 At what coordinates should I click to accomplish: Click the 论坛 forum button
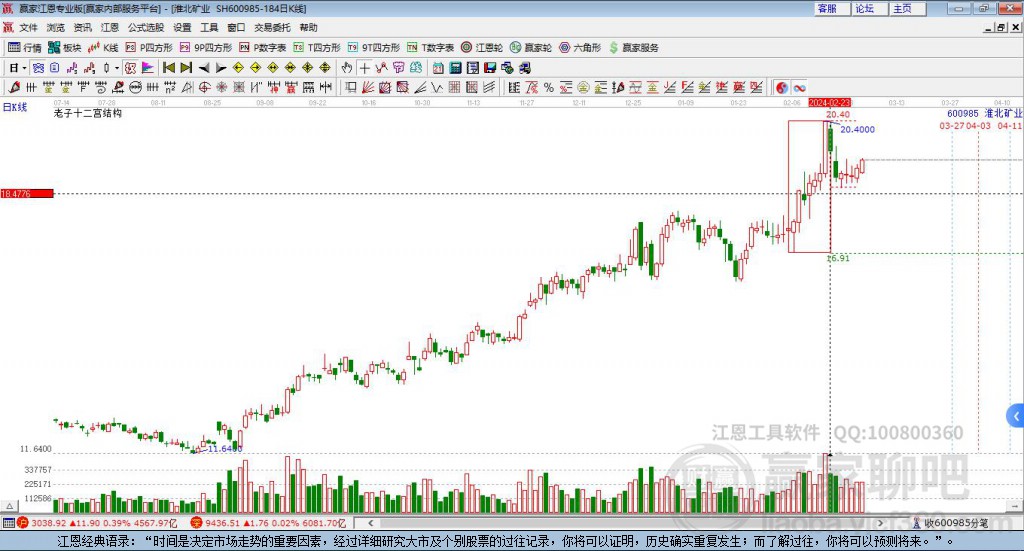coord(870,8)
